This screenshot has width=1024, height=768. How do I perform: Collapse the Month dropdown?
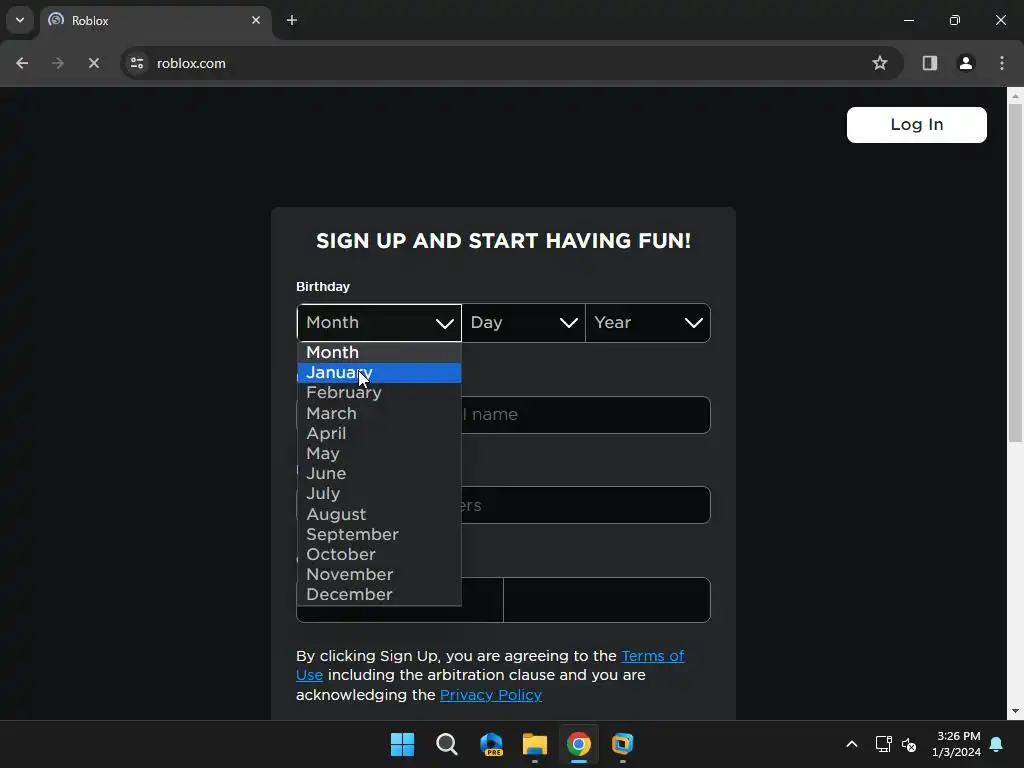379,323
